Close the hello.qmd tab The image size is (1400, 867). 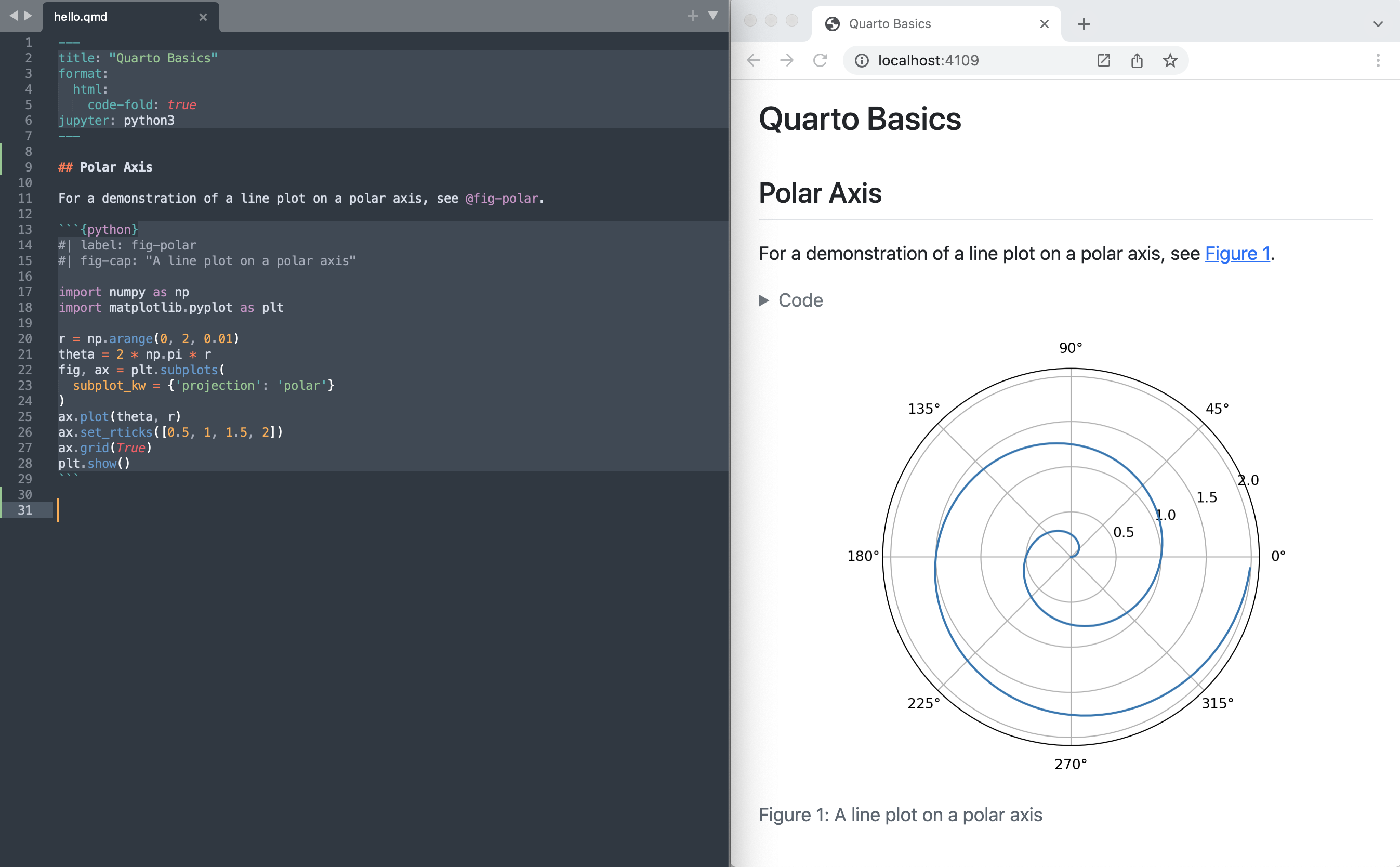[204, 17]
